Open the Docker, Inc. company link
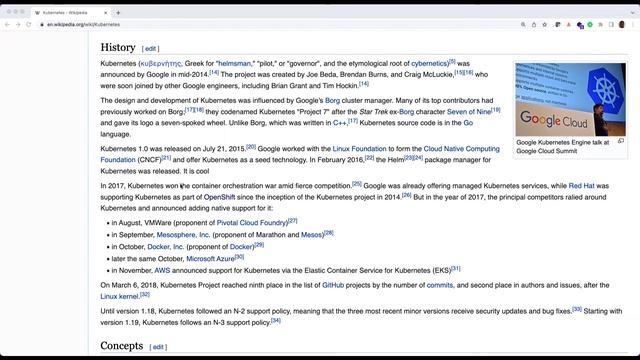 pos(165,247)
